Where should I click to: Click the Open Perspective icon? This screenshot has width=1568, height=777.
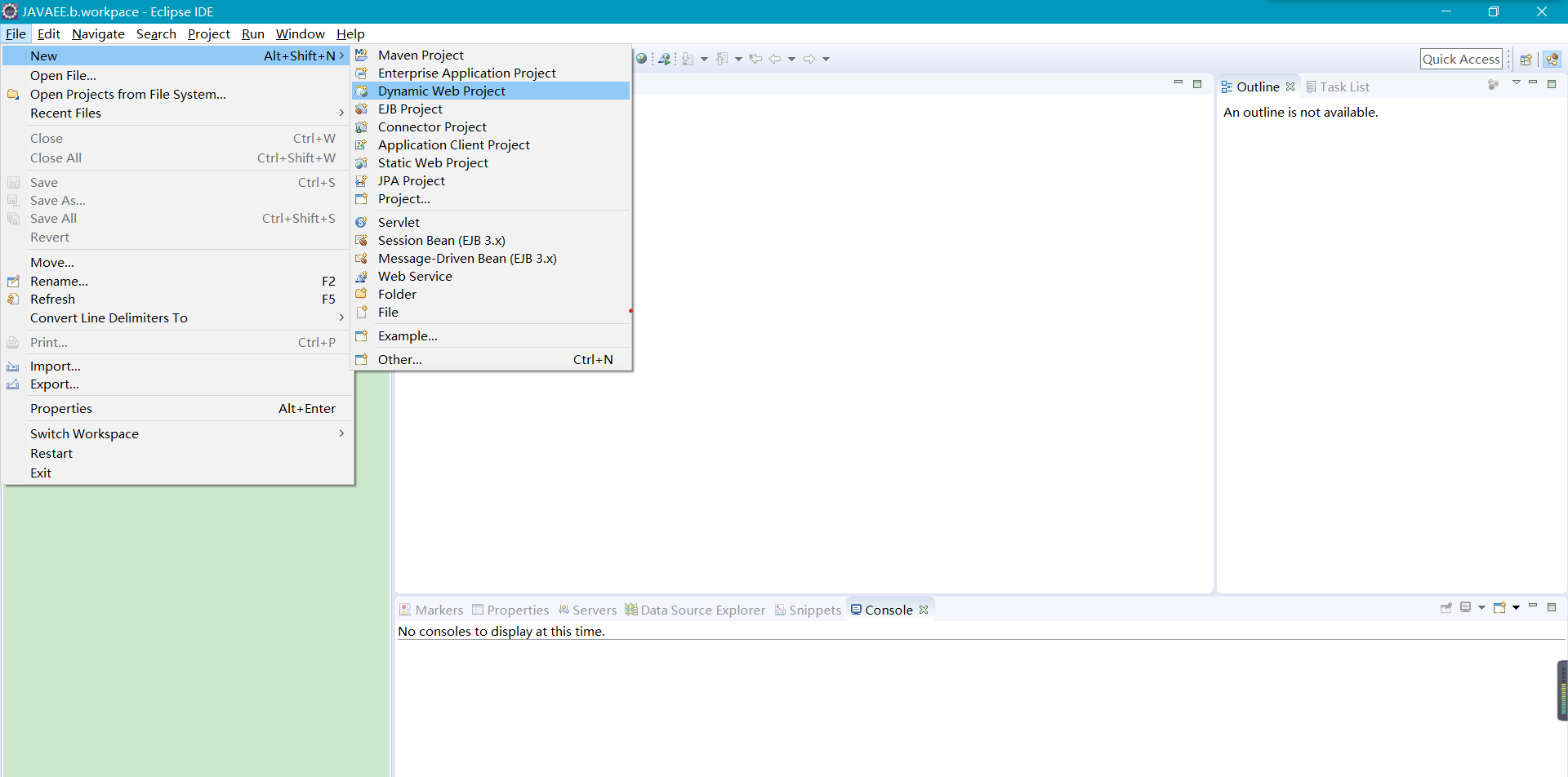click(x=1526, y=60)
